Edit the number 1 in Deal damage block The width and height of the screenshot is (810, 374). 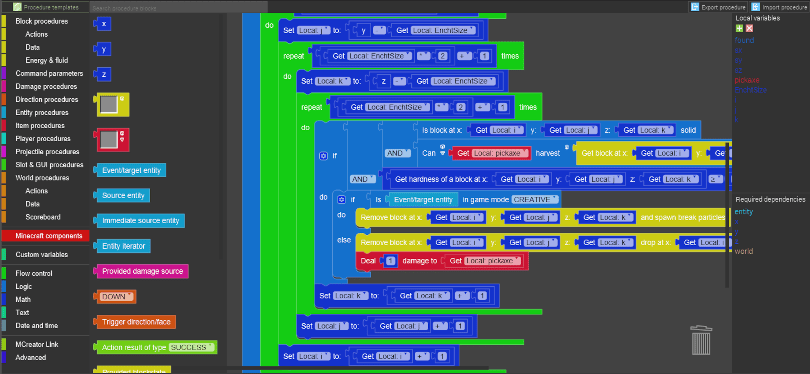[391, 261]
